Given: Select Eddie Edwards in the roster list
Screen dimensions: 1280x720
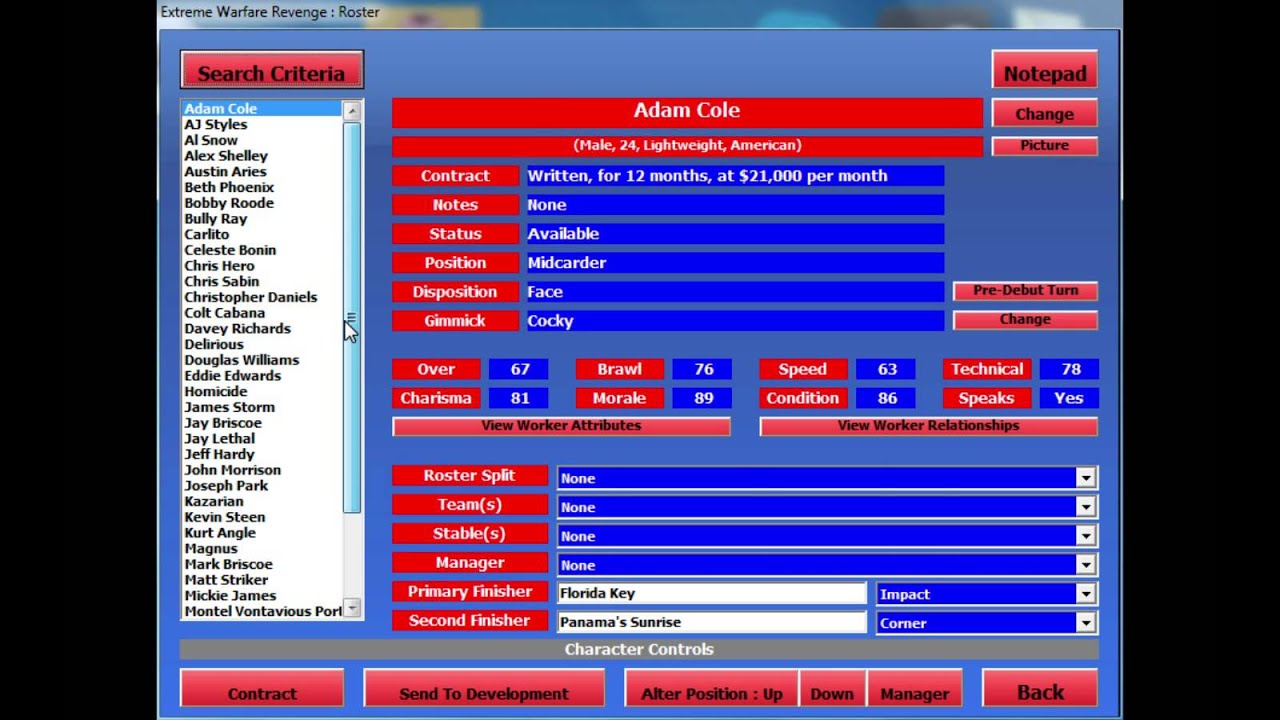Looking at the screenshot, I should coord(232,376).
